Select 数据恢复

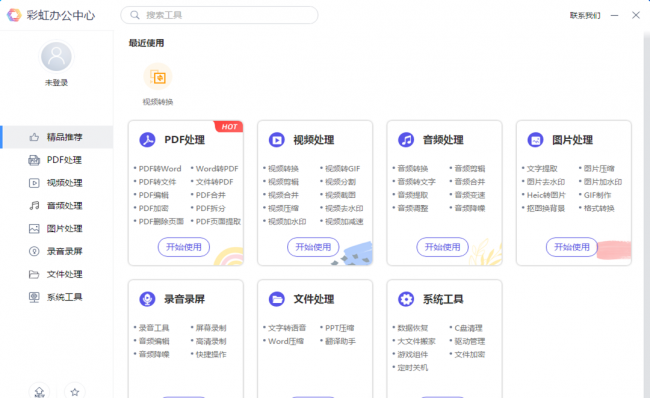click(x=412, y=328)
